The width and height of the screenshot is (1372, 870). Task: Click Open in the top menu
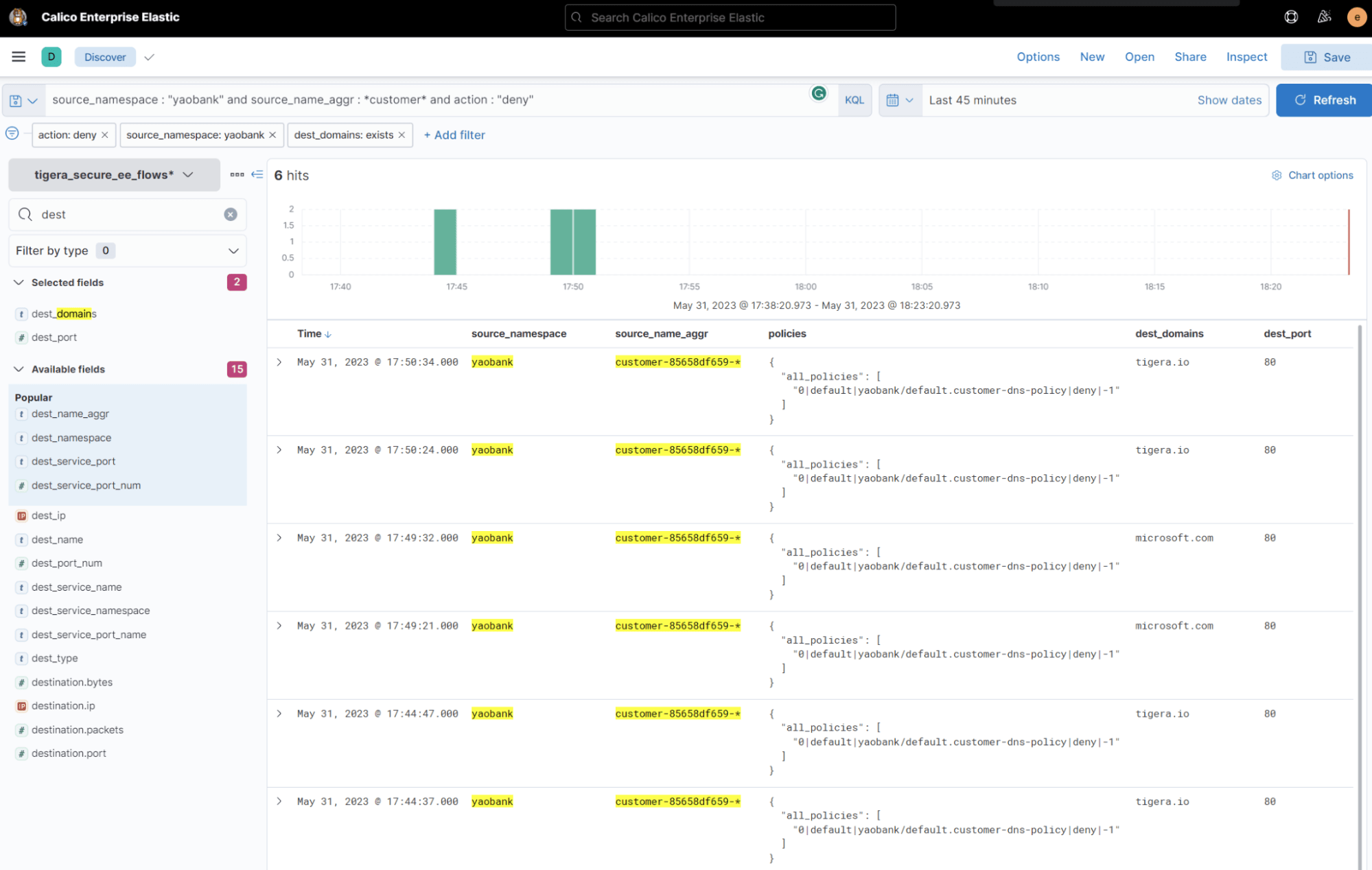click(x=1139, y=57)
